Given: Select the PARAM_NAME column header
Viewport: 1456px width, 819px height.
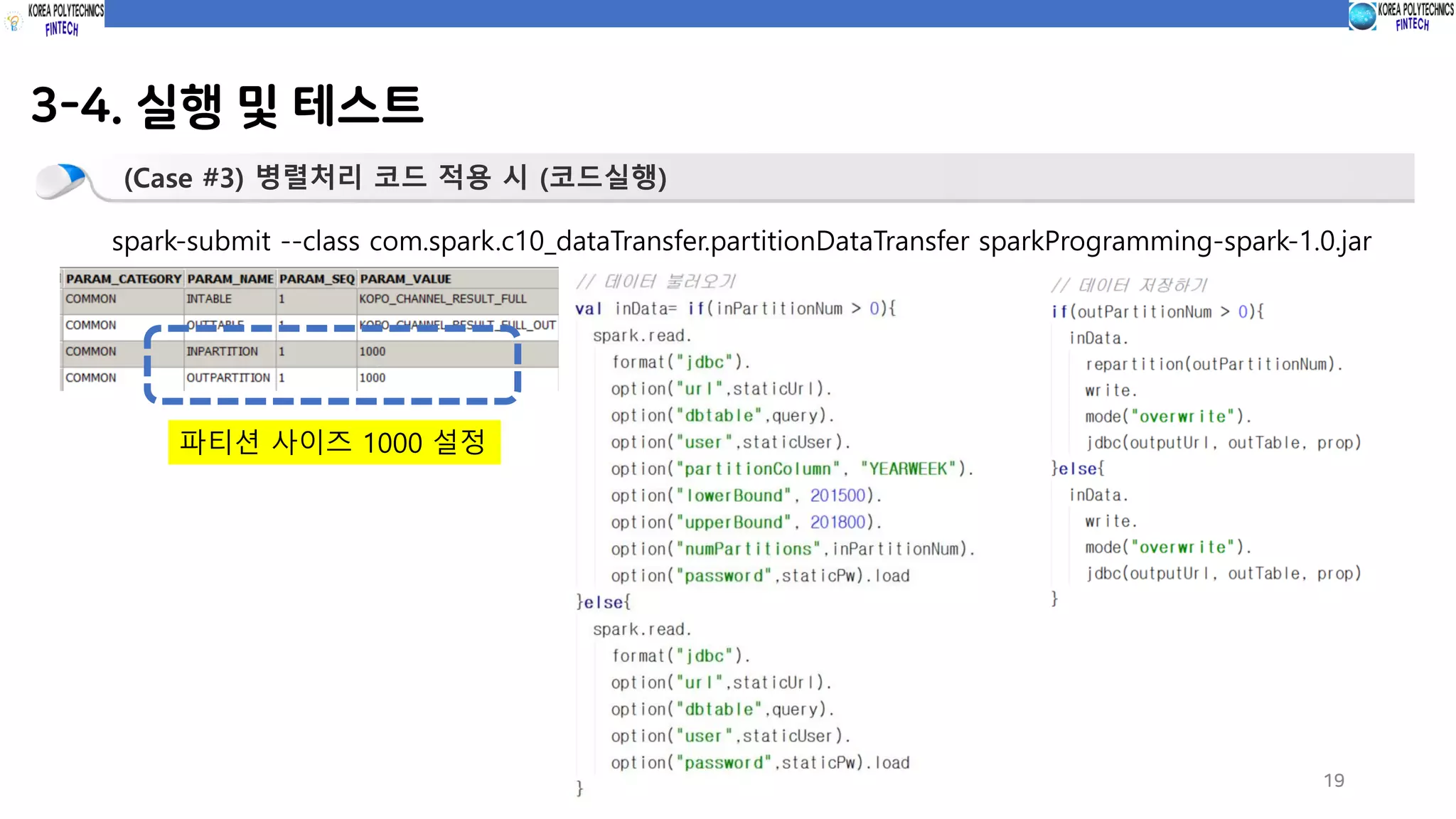Looking at the screenshot, I should click(x=230, y=279).
